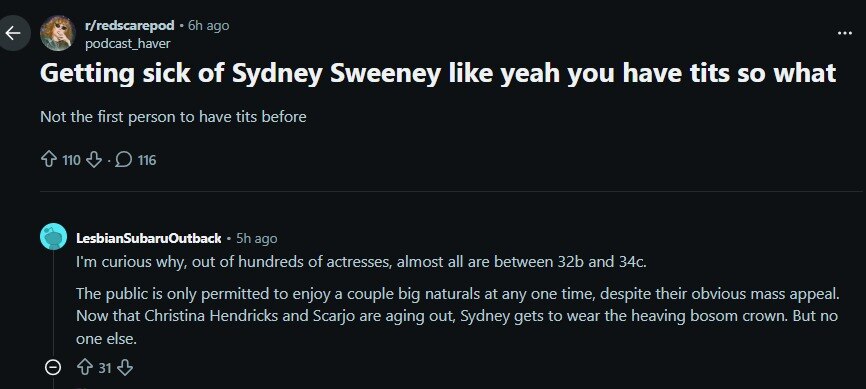Viewport: 866px width, 389px height.
Task: Go back using the left arrow button
Action: pyautogui.click(x=13, y=33)
